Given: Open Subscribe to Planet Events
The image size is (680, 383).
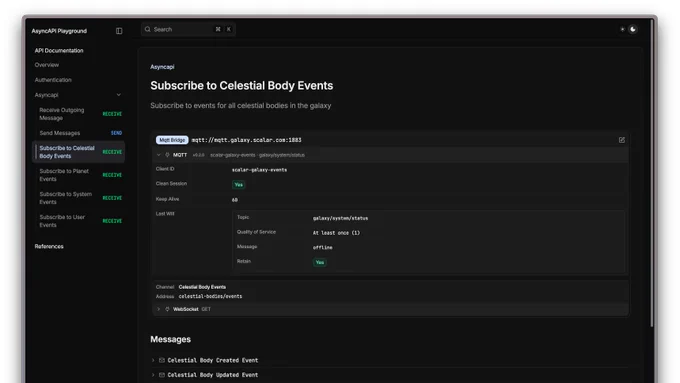Looking at the screenshot, I should pyautogui.click(x=79, y=175).
